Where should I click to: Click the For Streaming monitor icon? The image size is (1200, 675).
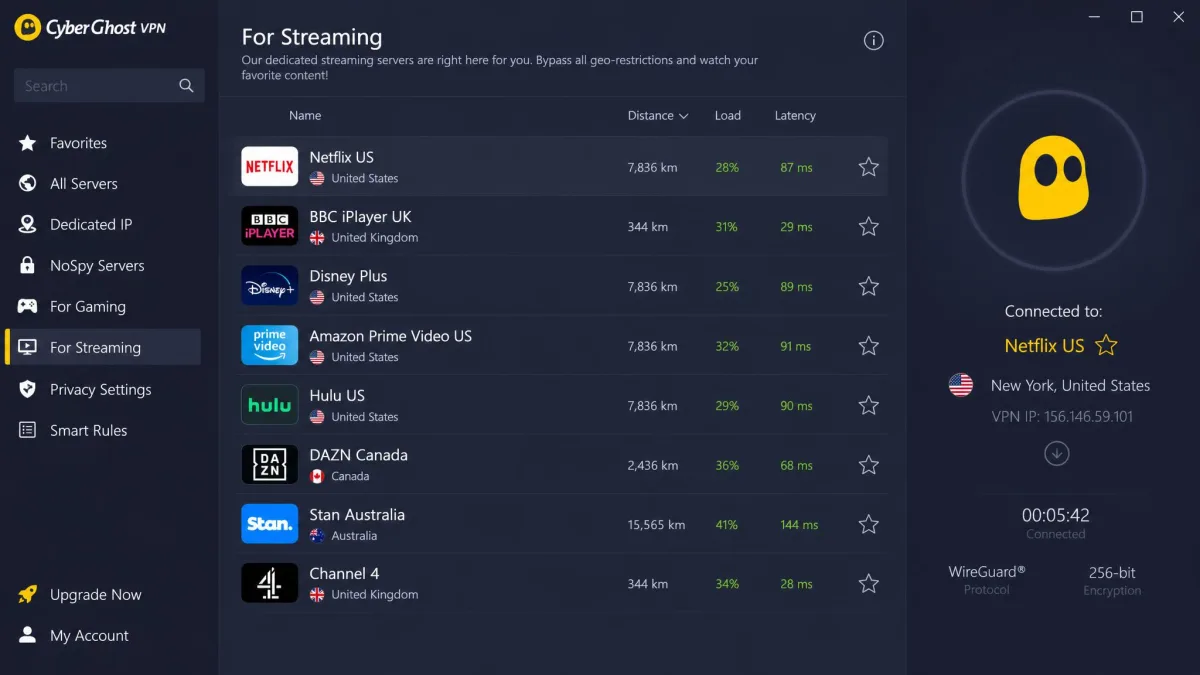pos(28,348)
